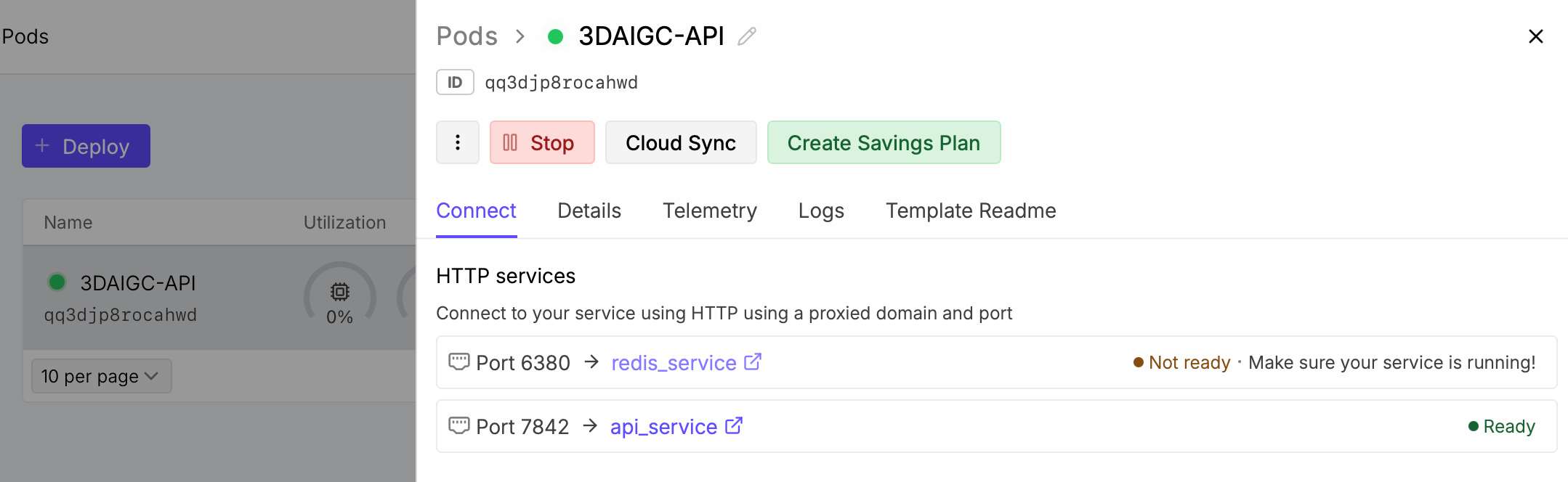Click the port icon for Port 6380
1568x482 pixels.
coord(459,361)
